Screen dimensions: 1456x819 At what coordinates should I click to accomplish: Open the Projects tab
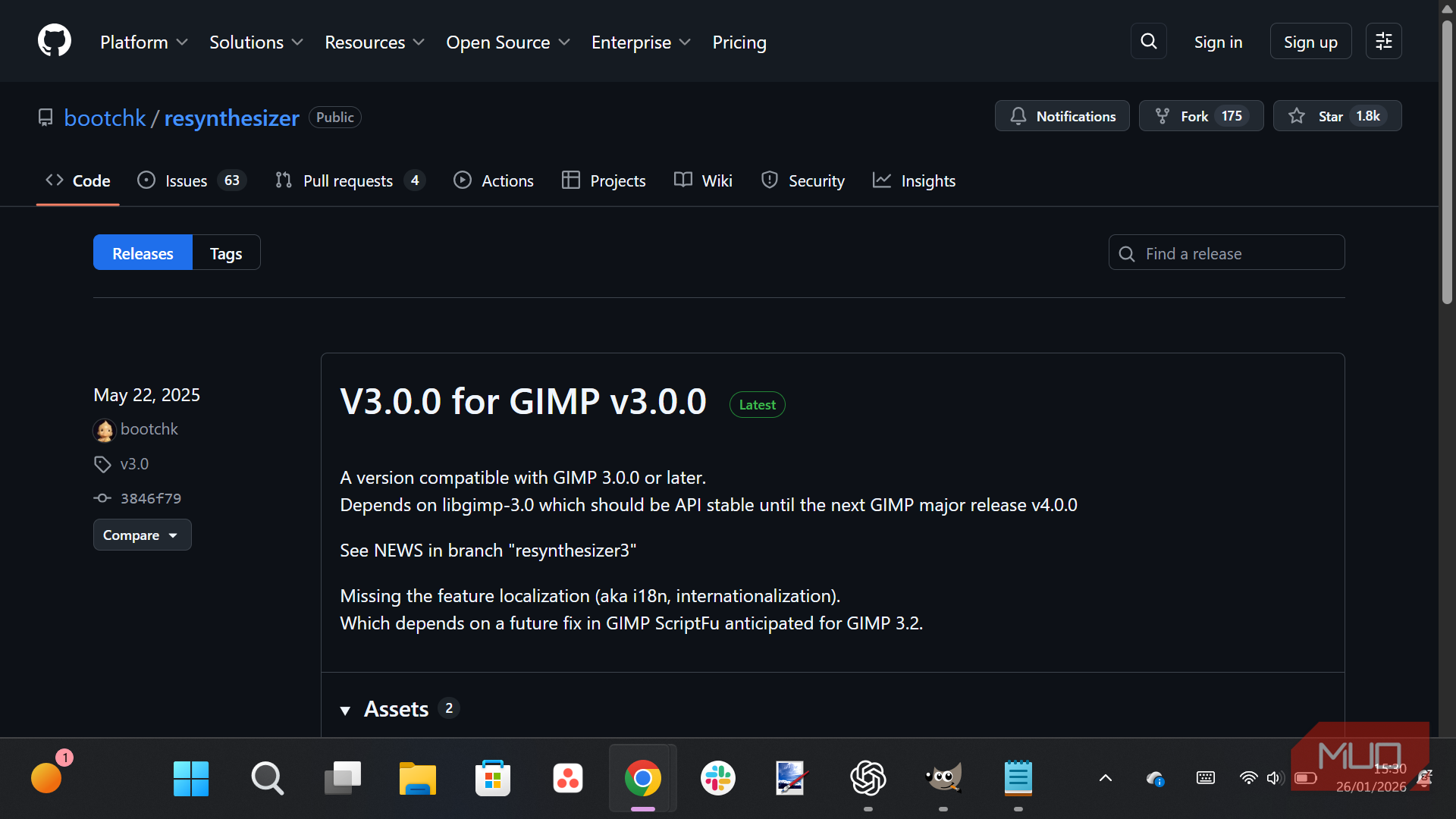(x=604, y=180)
